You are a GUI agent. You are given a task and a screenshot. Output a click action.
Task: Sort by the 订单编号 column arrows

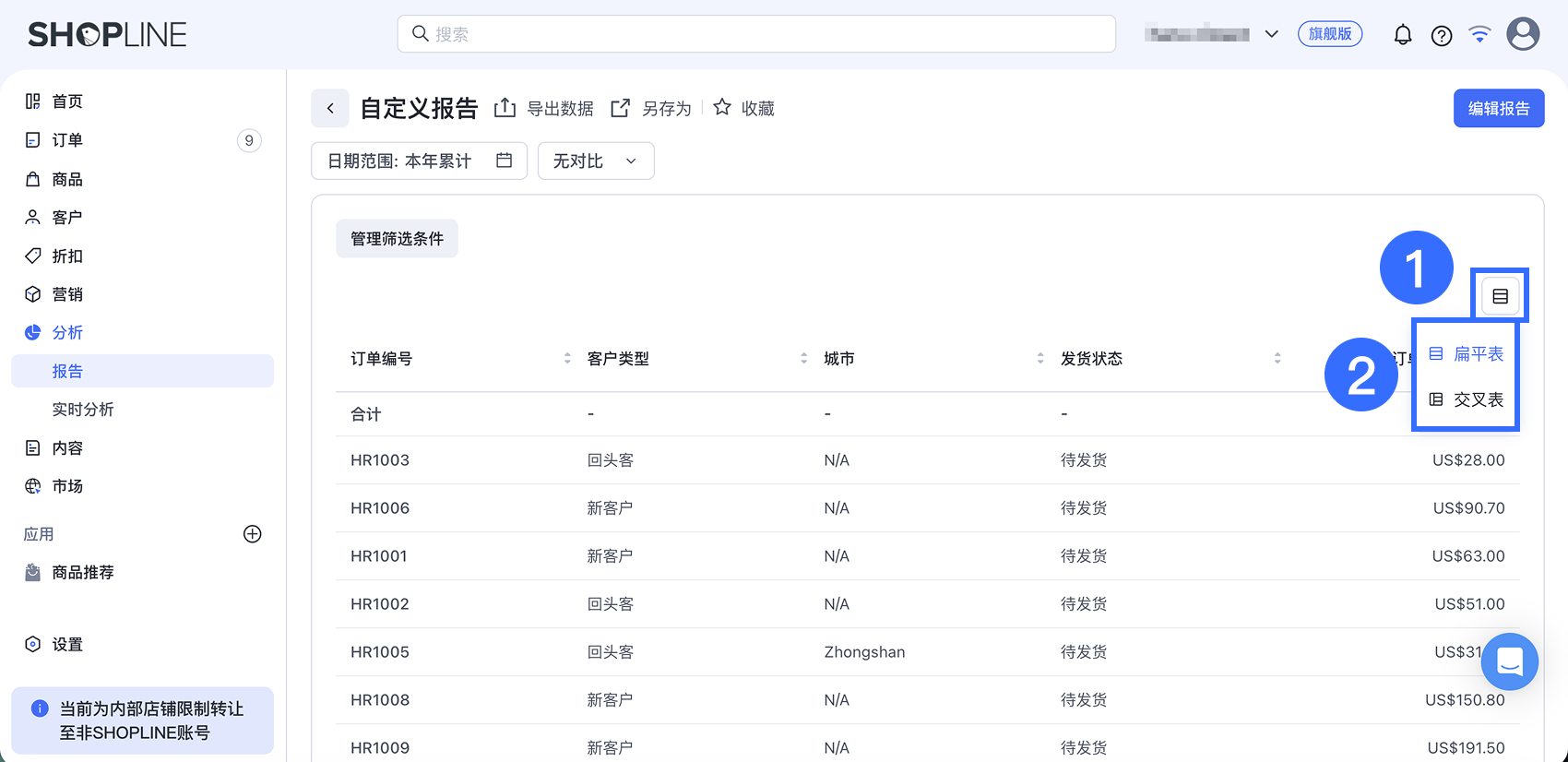coord(567,358)
